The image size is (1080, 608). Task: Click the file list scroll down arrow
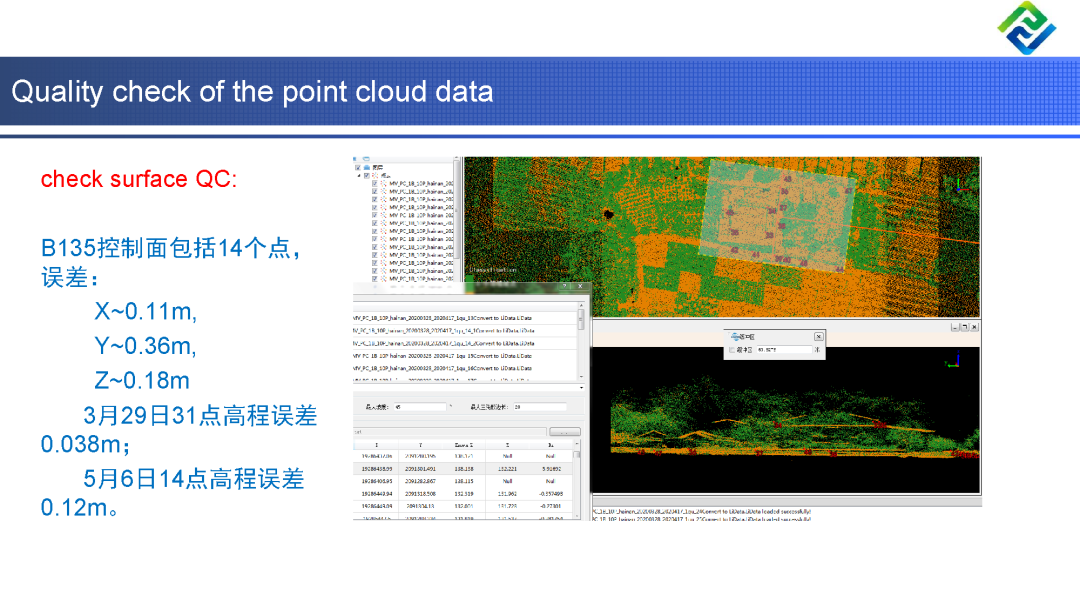(581, 377)
